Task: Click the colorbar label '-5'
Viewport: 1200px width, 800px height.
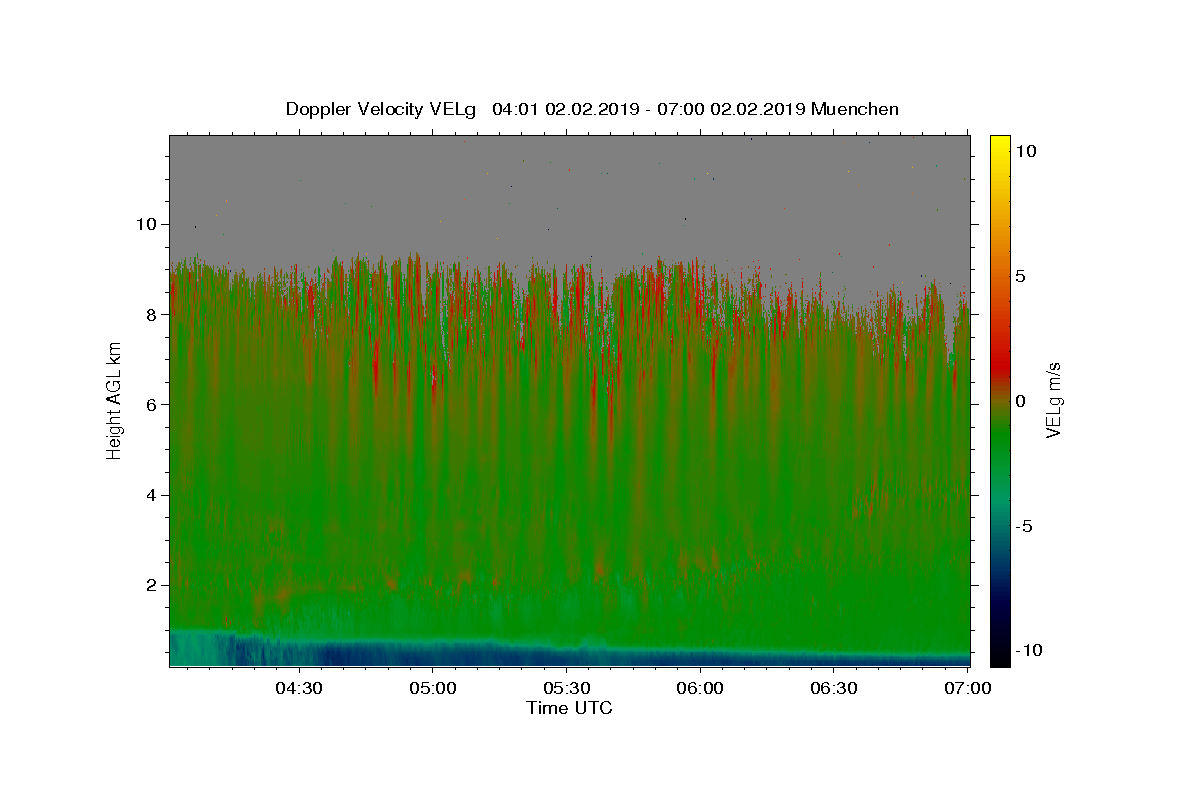Action: point(1022,526)
